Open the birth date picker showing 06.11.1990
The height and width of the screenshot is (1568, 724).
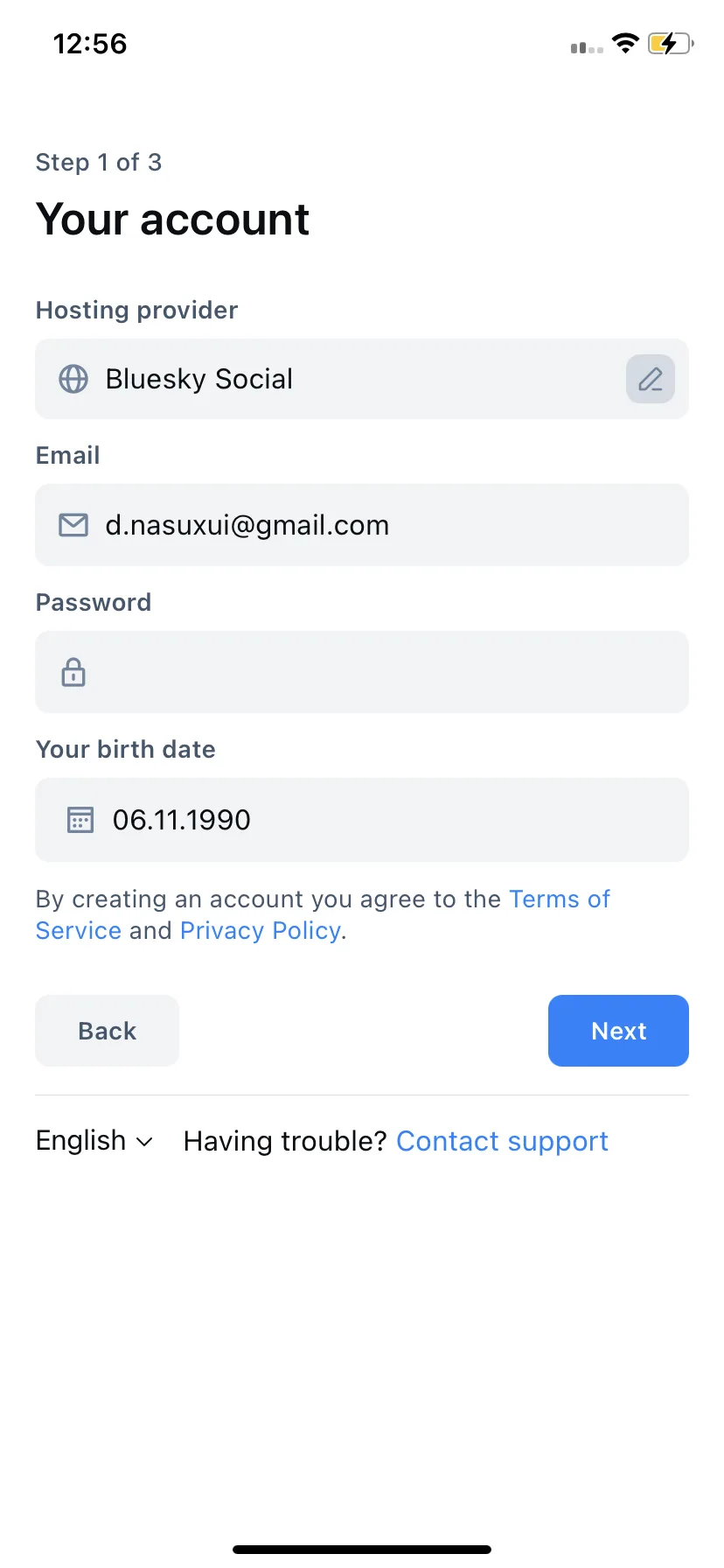click(362, 820)
